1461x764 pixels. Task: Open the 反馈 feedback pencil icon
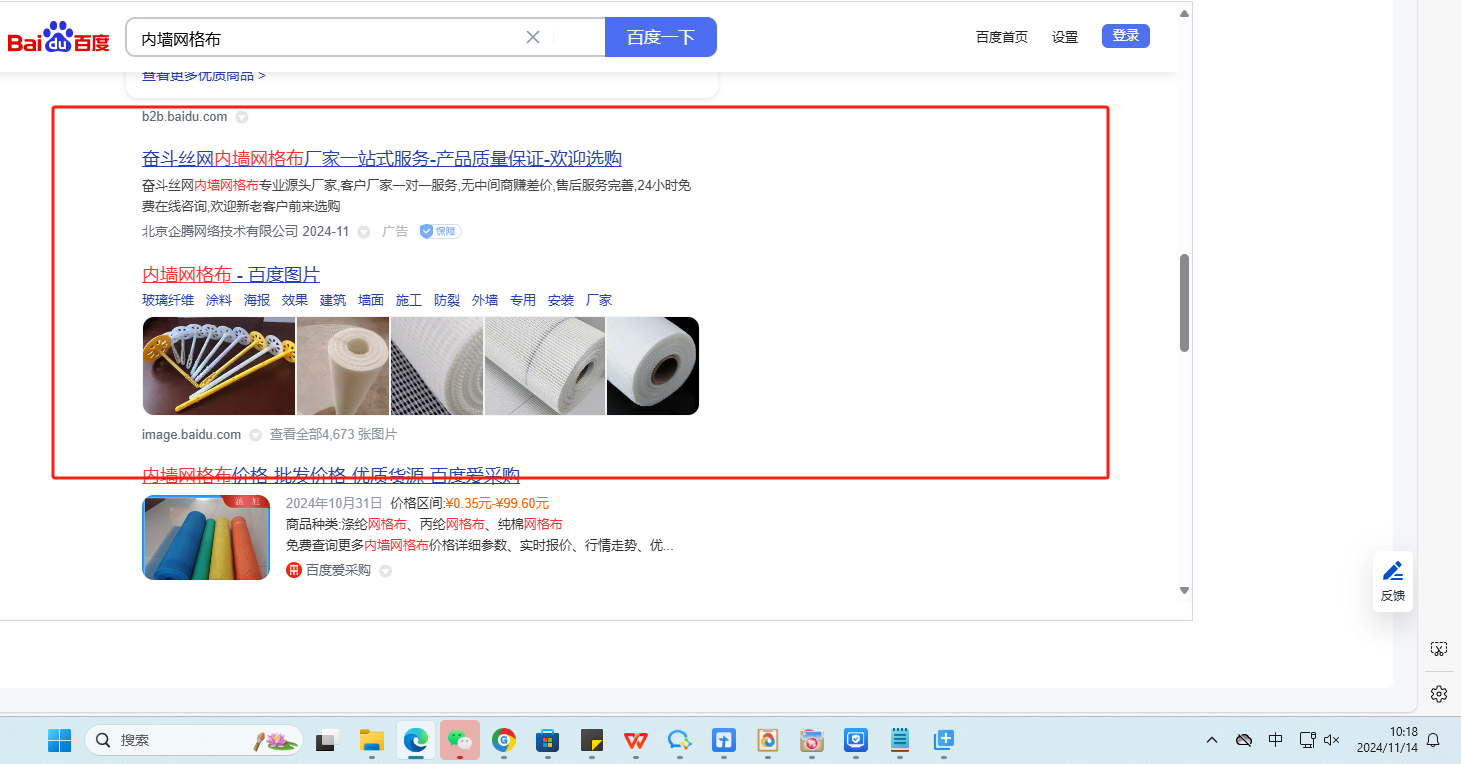tap(1392, 571)
